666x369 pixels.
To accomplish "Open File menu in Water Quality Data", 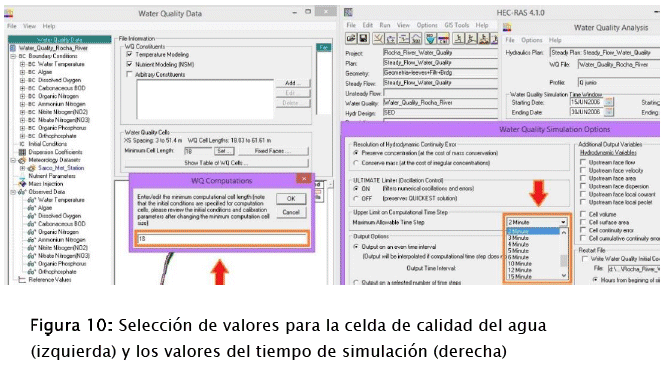I will 11,26.
